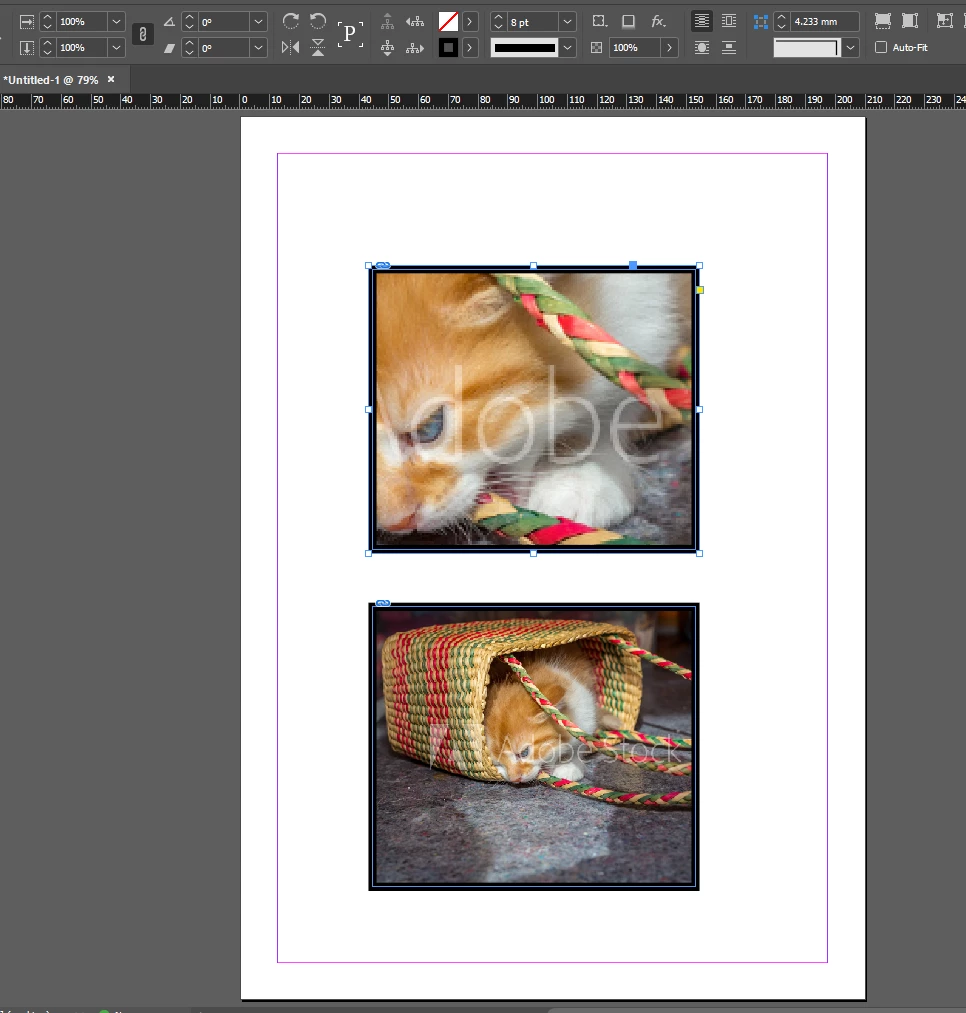Click the Scale X percentage stepper
The width and height of the screenshot is (966, 1013).
coord(47,22)
